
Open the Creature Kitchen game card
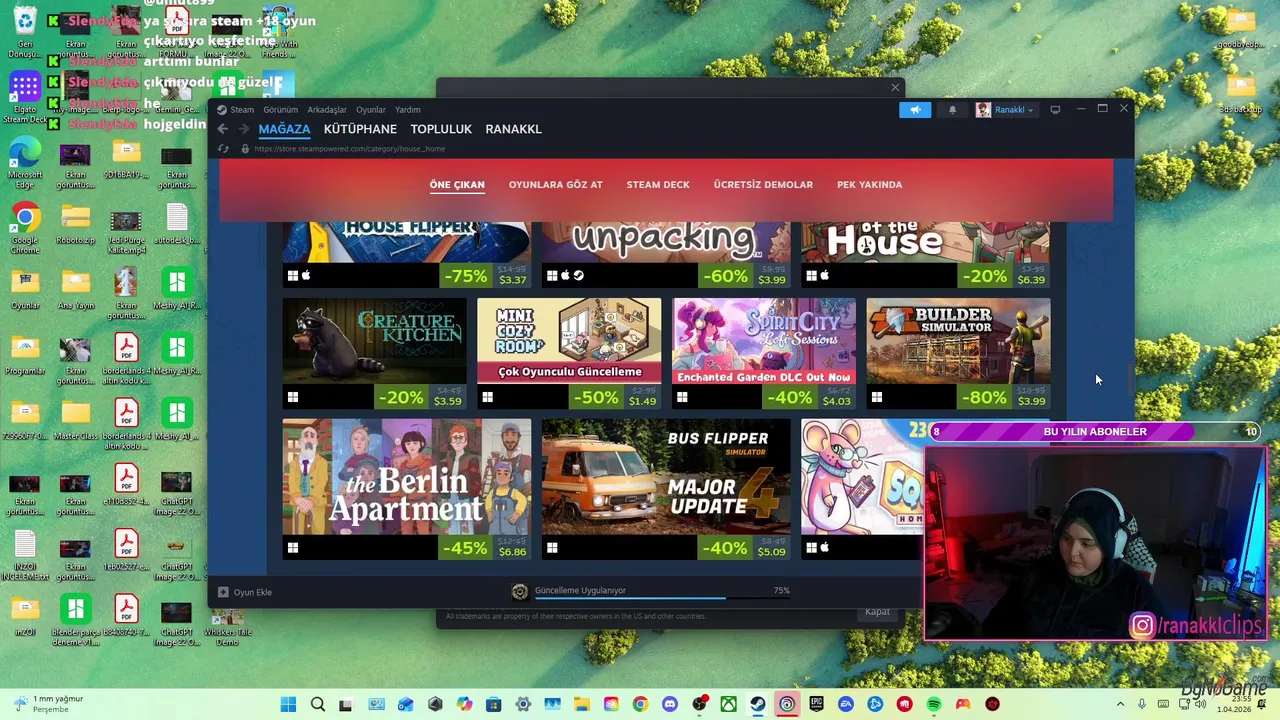coord(374,353)
